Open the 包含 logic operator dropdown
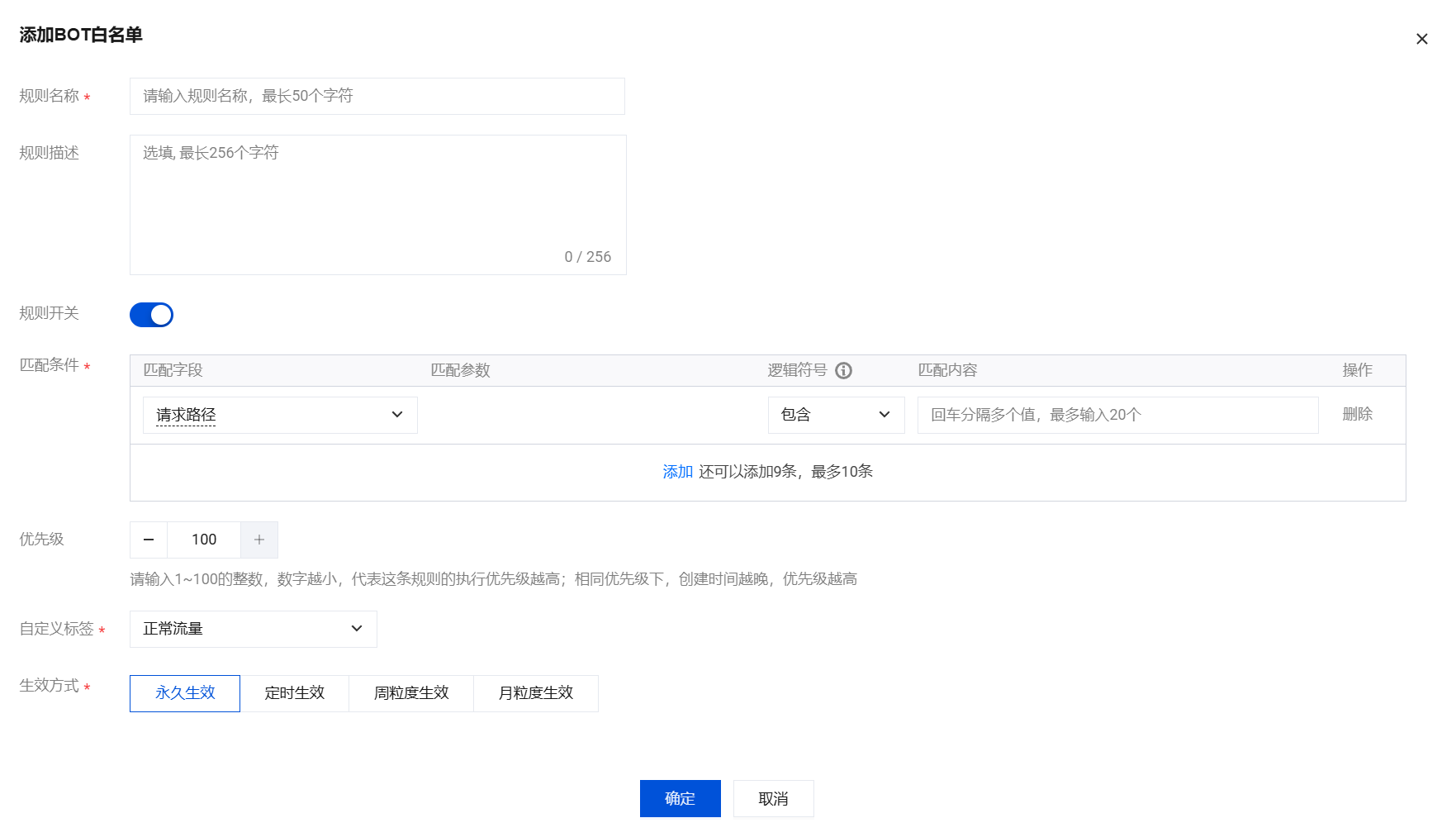The image size is (1456, 837). (x=836, y=415)
